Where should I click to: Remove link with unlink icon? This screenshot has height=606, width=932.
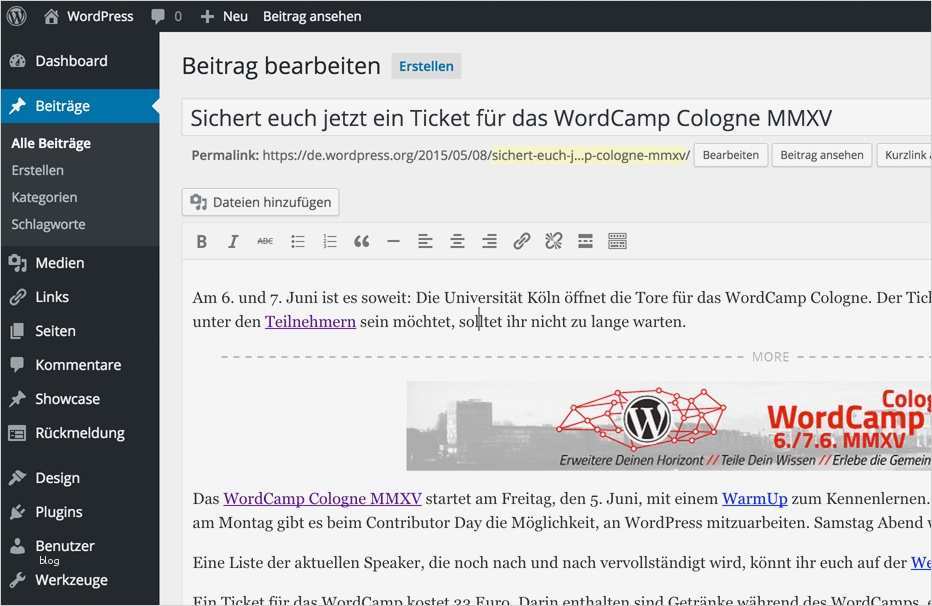click(x=553, y=242)
